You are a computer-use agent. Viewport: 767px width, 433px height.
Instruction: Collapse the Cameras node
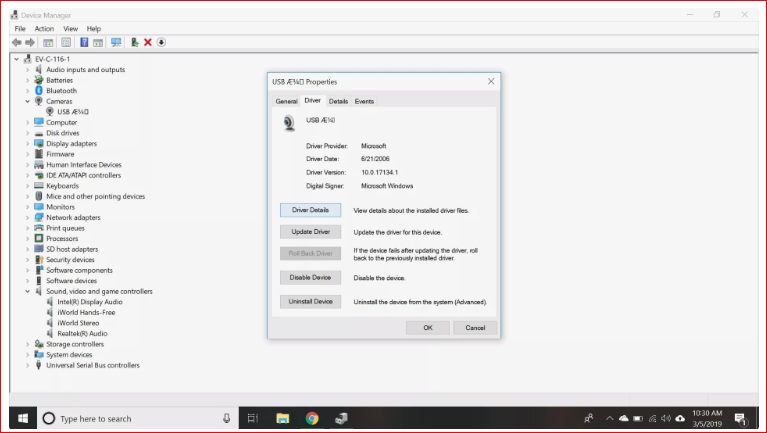pos(28,101)
